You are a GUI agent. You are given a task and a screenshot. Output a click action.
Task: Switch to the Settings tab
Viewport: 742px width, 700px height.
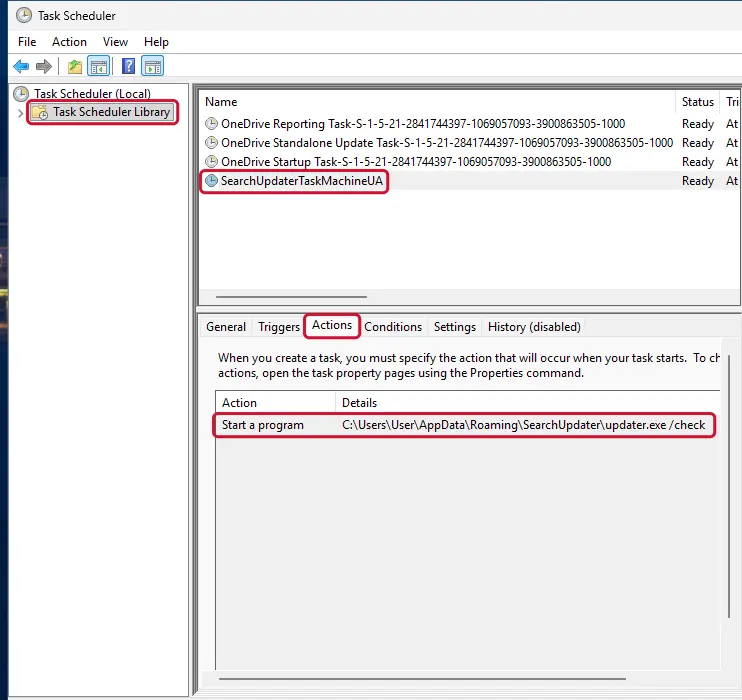455,327
